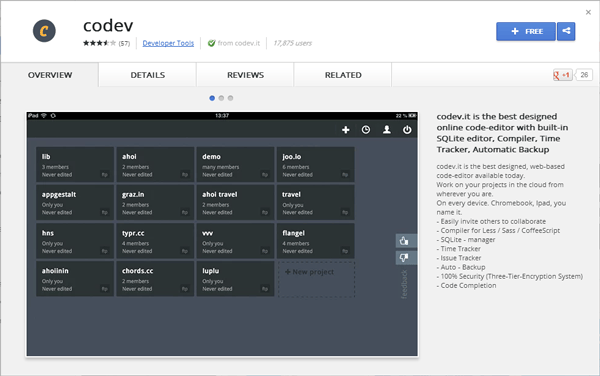Open the travel project tile

pos(316,202)
